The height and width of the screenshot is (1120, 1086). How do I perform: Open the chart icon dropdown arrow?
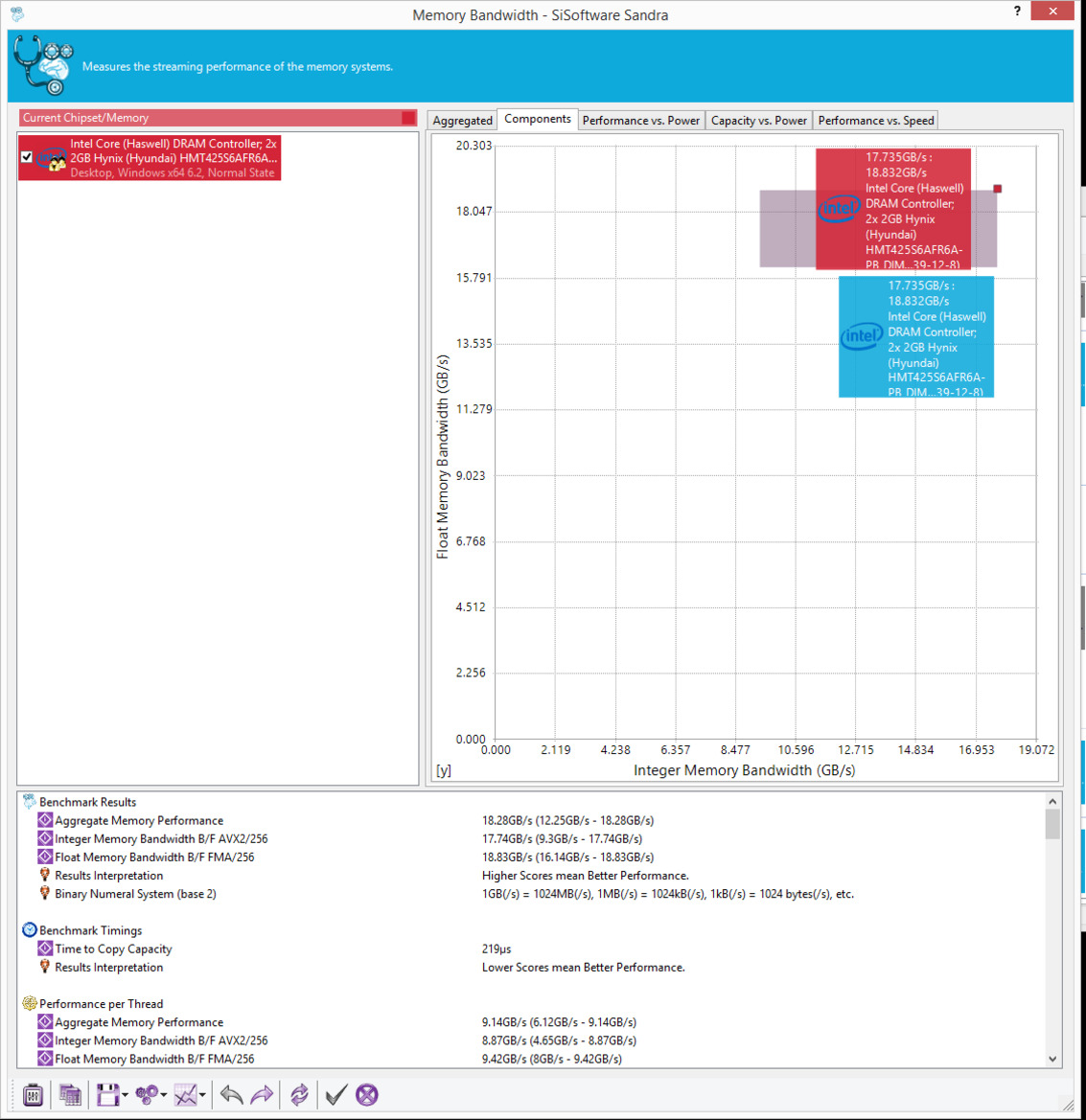click(x=202, y=1095)
